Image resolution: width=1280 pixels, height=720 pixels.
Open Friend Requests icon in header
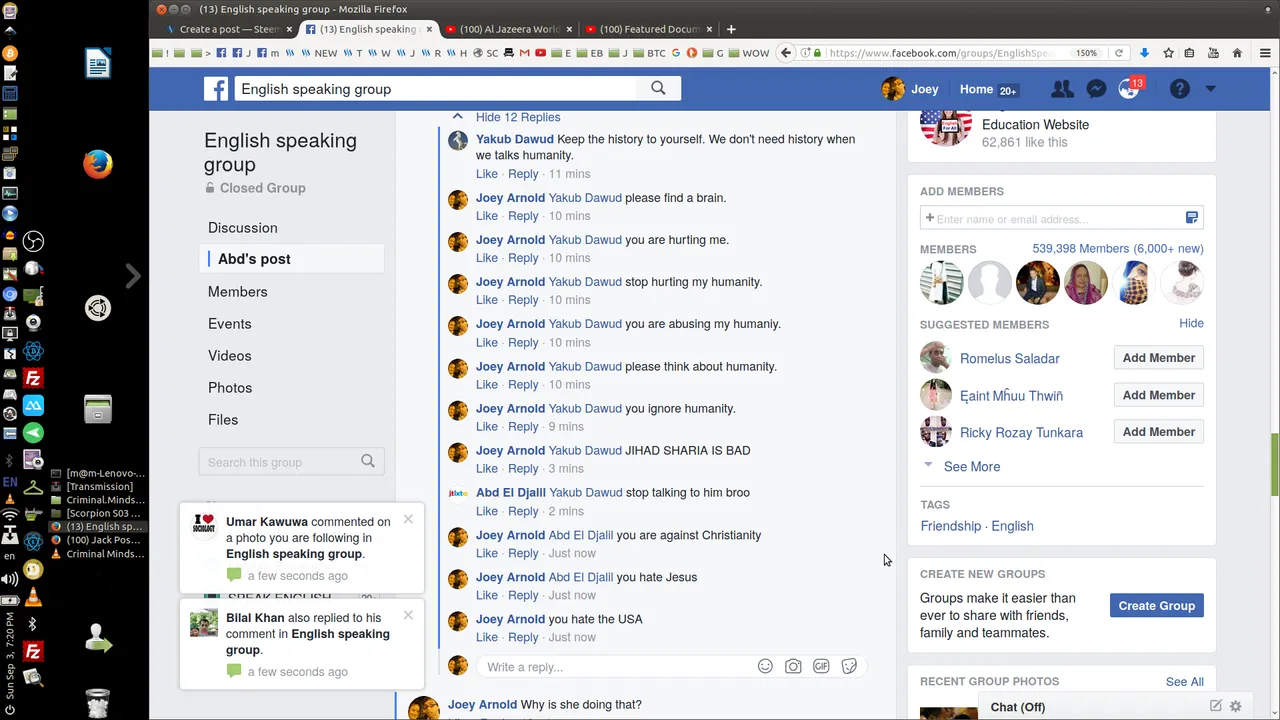[1062, 89]
